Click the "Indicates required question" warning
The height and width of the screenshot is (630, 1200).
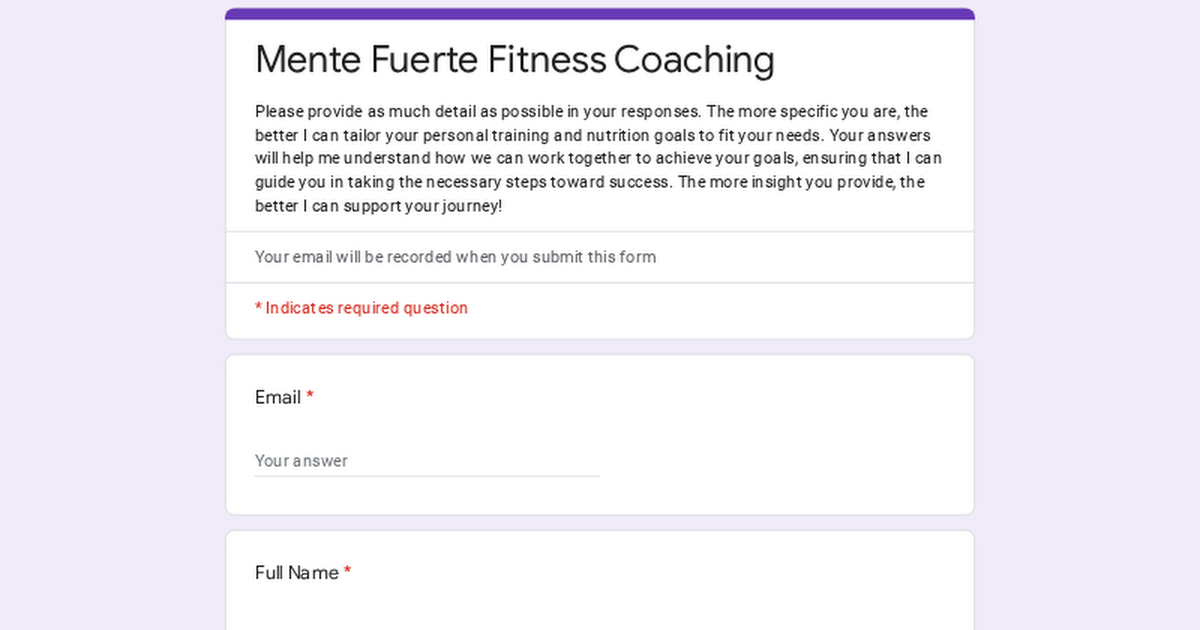point(361,308)
